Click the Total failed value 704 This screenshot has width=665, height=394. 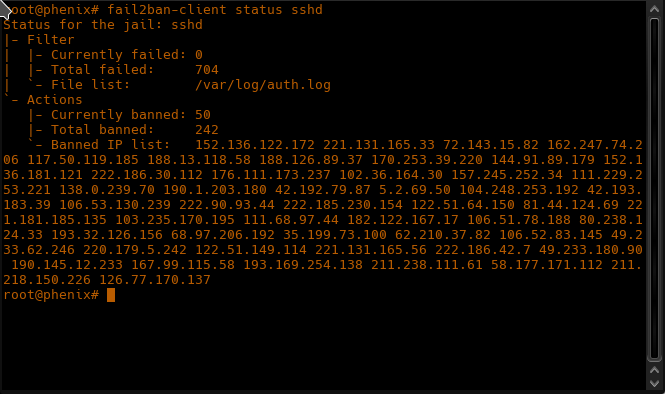pos(207,70)
